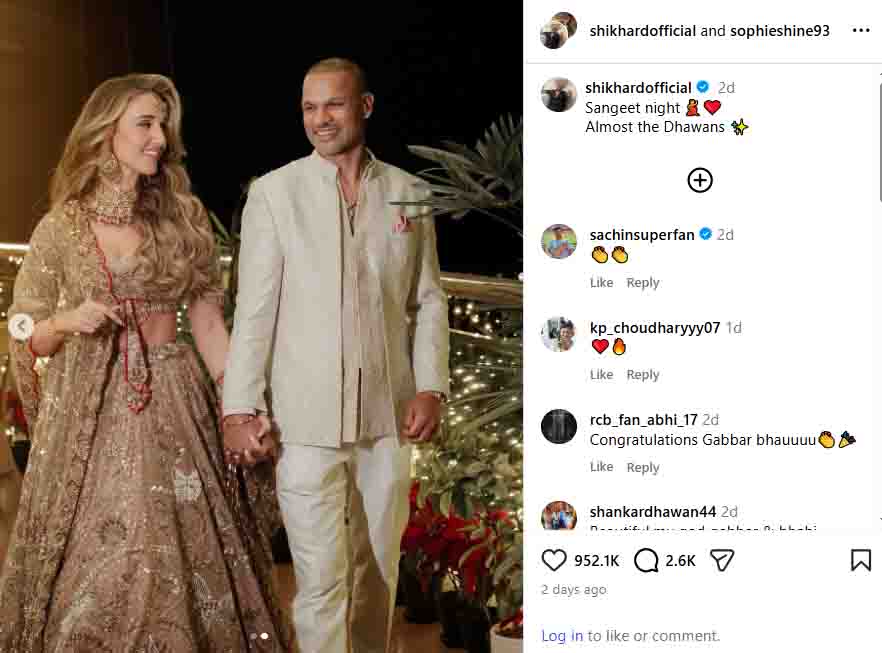Reply to kp_choudharyyy07's comment
Viewport: 882px width, 653px height.
642,375
